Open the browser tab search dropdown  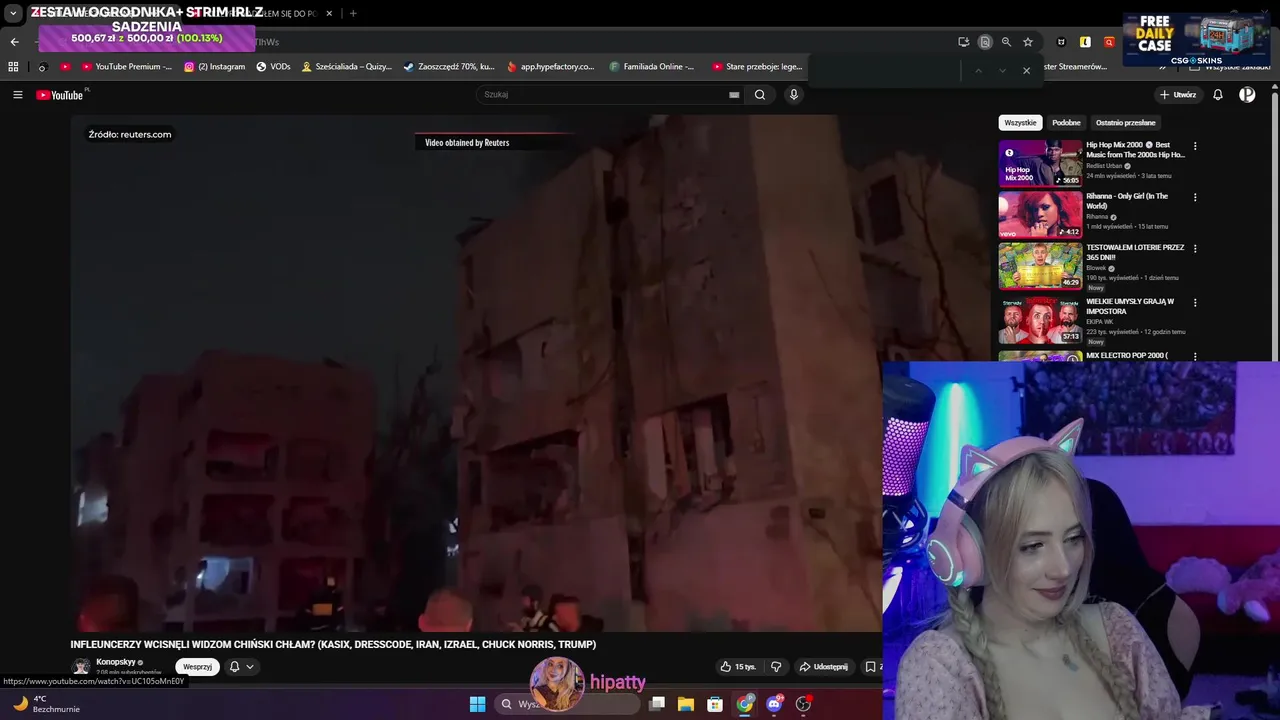pyautogui.click(x=13, y=13)
